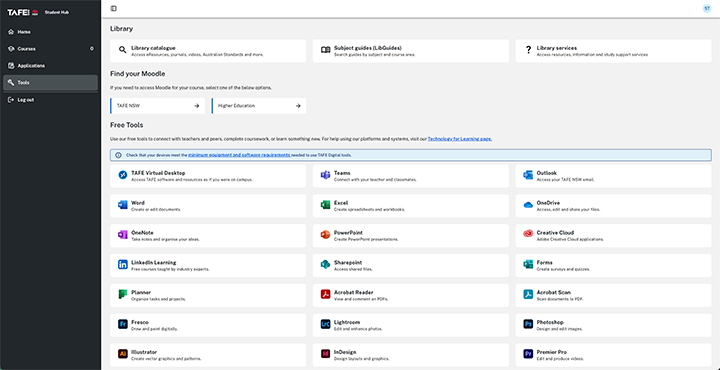Open the Higher Education Moodle button
This screenshot has height=370, width=720.
click(x=259, y=106)
